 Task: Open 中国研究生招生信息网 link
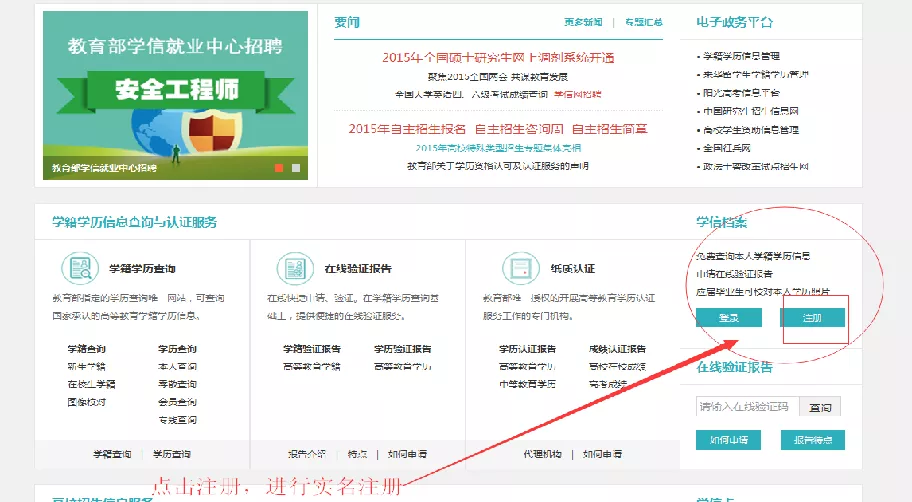pos(750,111)
